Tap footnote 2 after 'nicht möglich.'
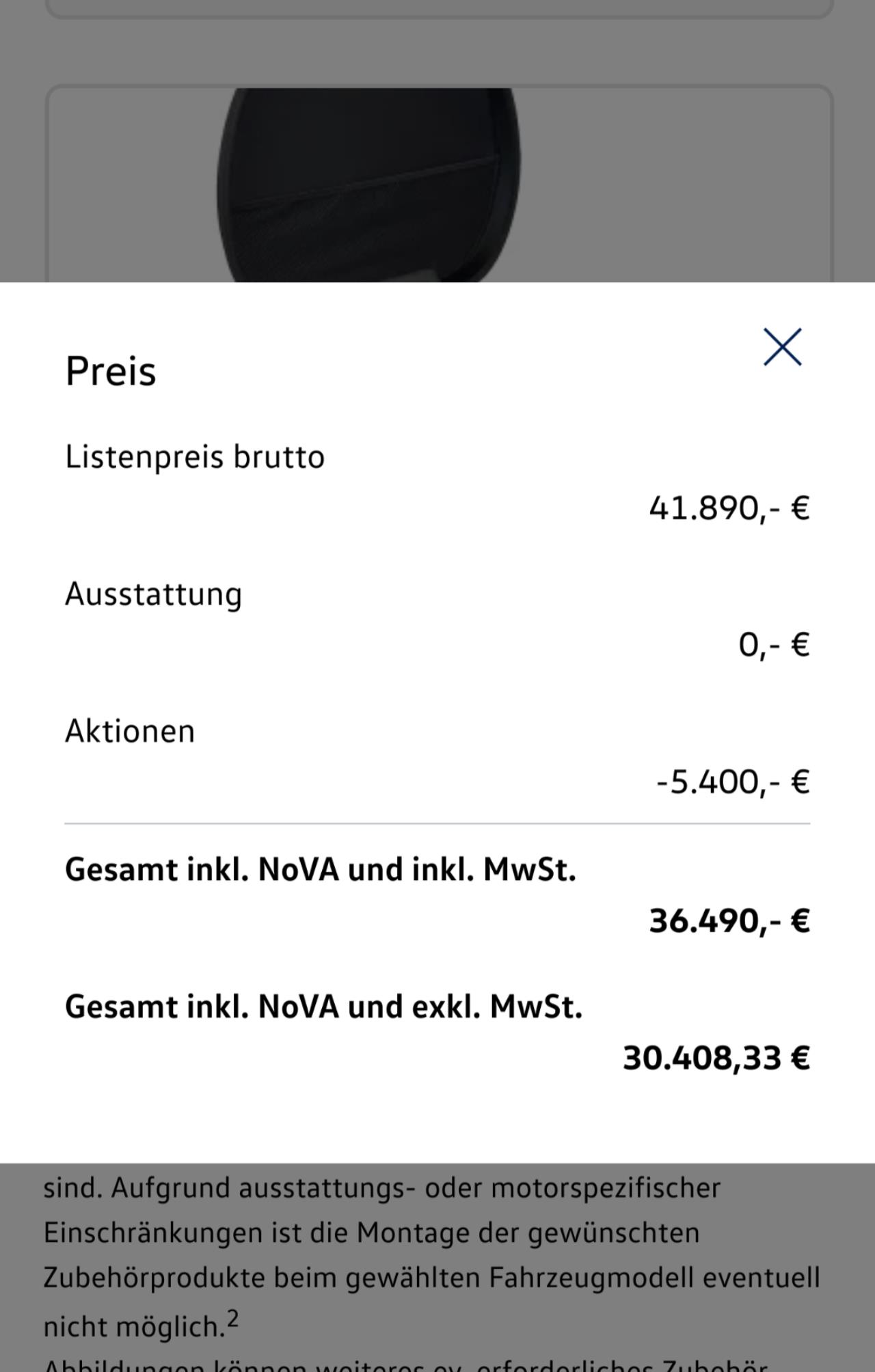Screen dimensions: 875x1372 pos(233,1319)
